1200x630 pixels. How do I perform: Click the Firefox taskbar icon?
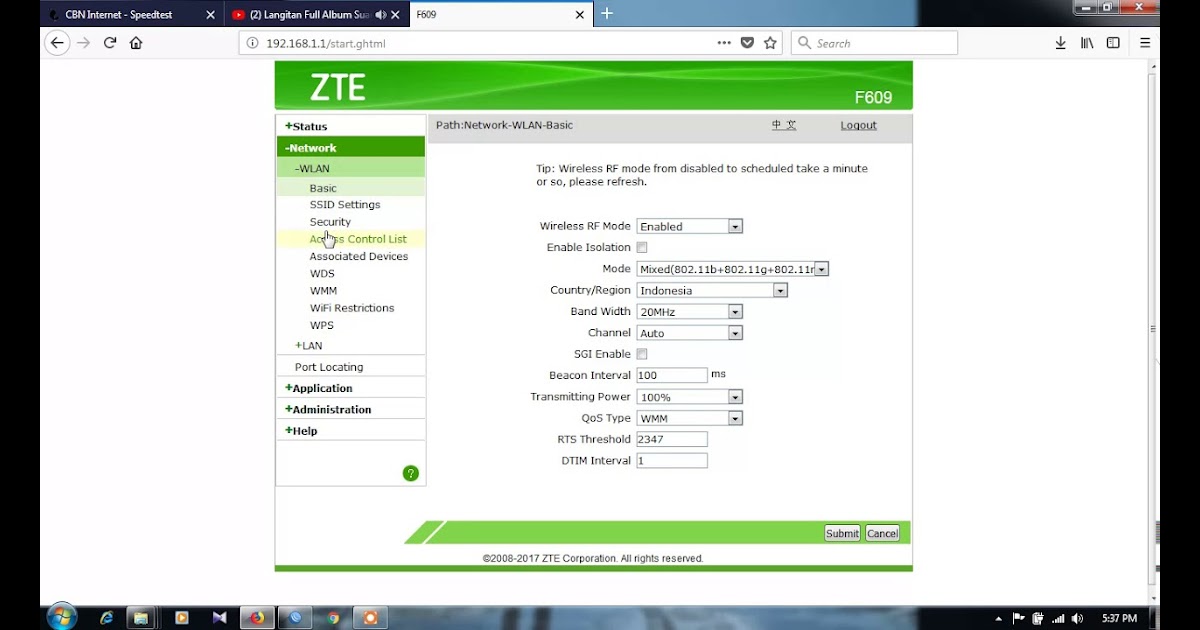tap(257, 618)
